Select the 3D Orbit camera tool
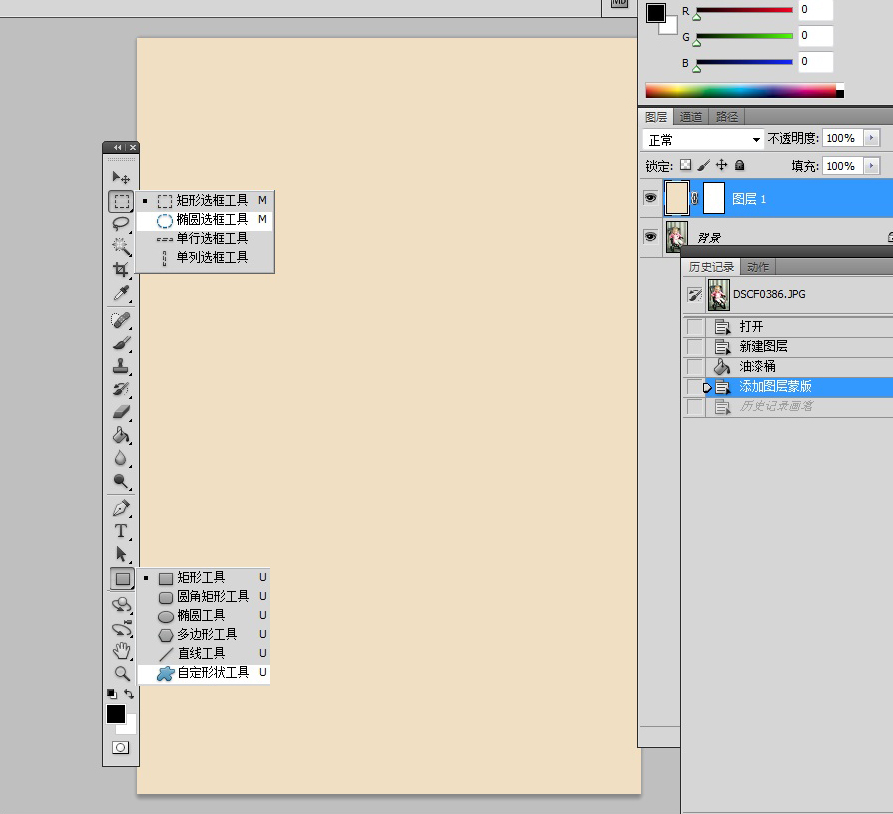Viewport: 893px width, 814px height. (121, 628)
